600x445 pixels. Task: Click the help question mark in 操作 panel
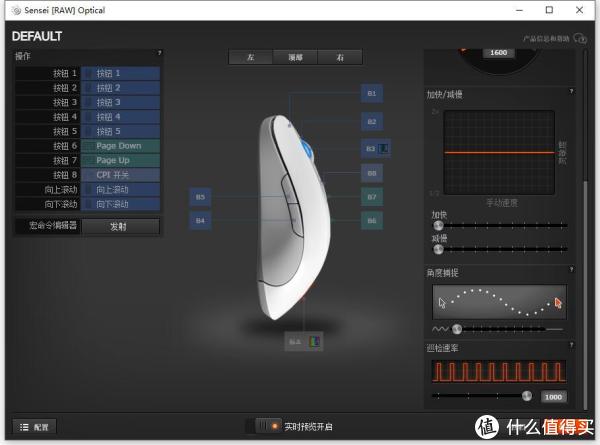point(160,53)
